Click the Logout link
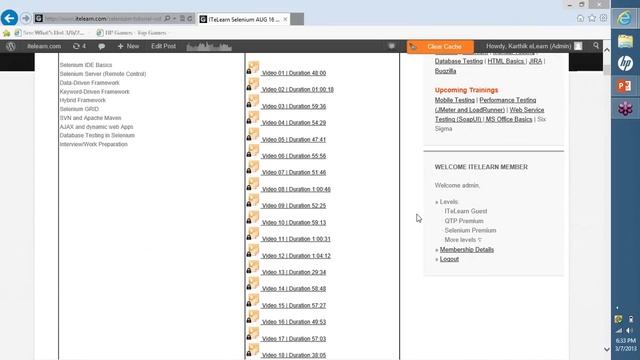640x360 pixels. (x=449, y=259)
